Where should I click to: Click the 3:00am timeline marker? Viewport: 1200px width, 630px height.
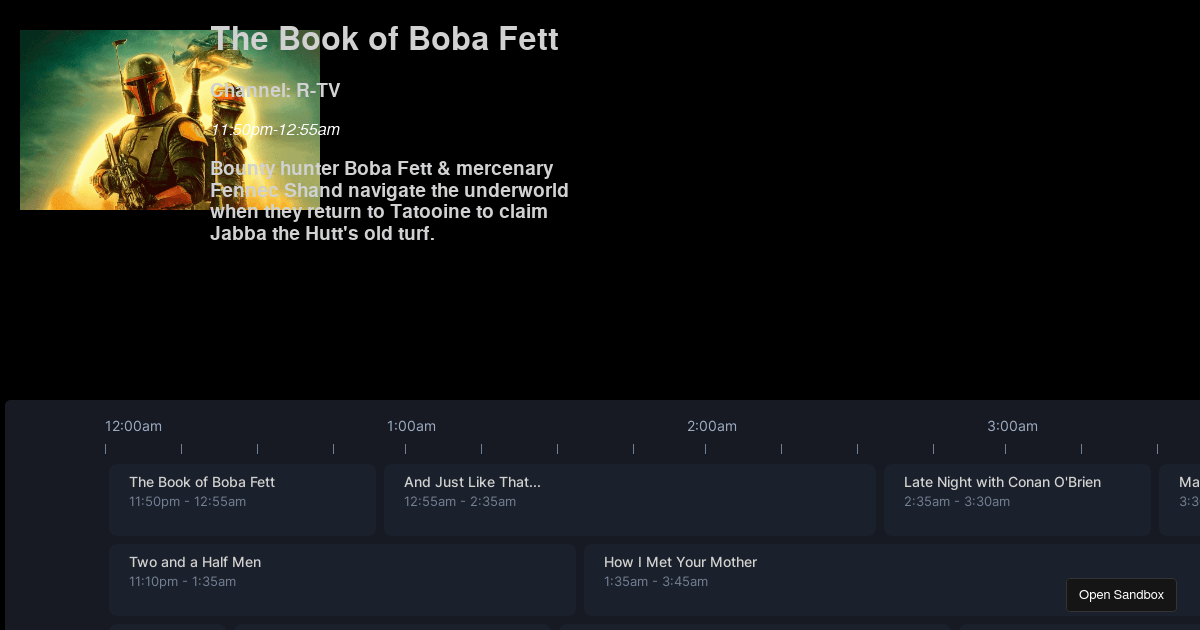click(1012, 426)
